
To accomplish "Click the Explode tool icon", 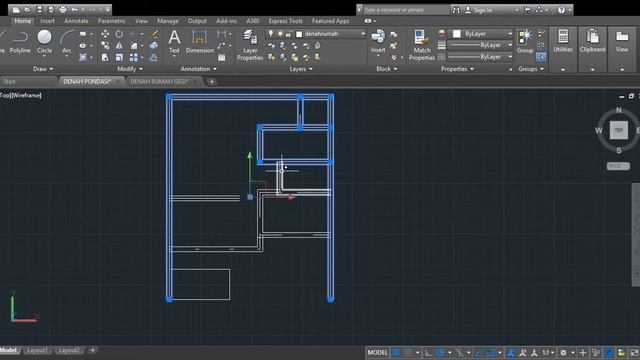I will tap(154, 46).
